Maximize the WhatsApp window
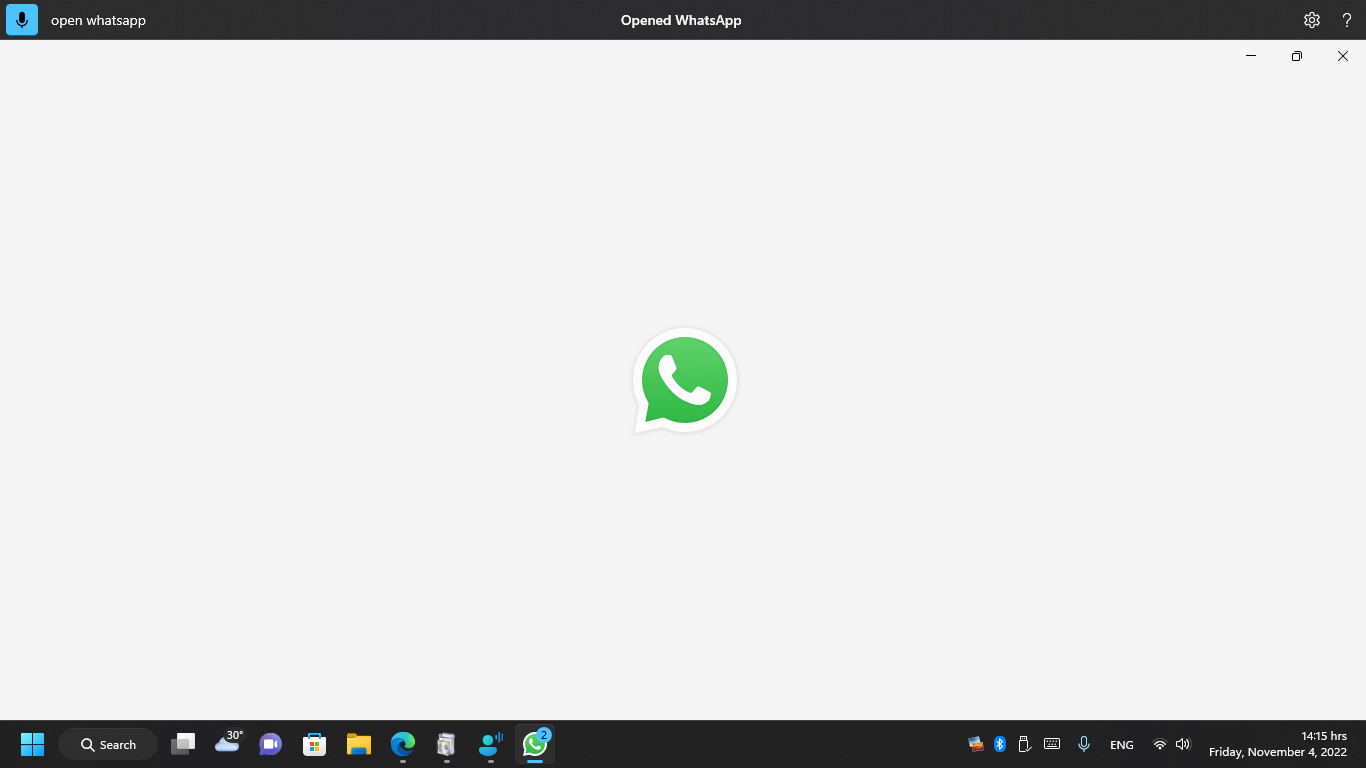 pyautogui.click(x=1297, y=56)
